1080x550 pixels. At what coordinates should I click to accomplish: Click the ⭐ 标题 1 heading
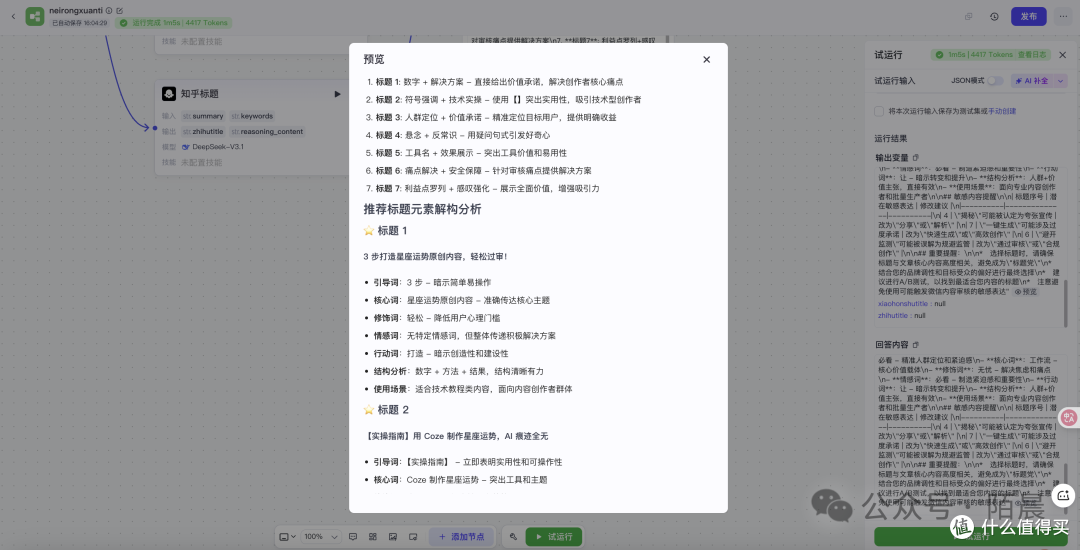pyautogui.click(x=386, y=231)
